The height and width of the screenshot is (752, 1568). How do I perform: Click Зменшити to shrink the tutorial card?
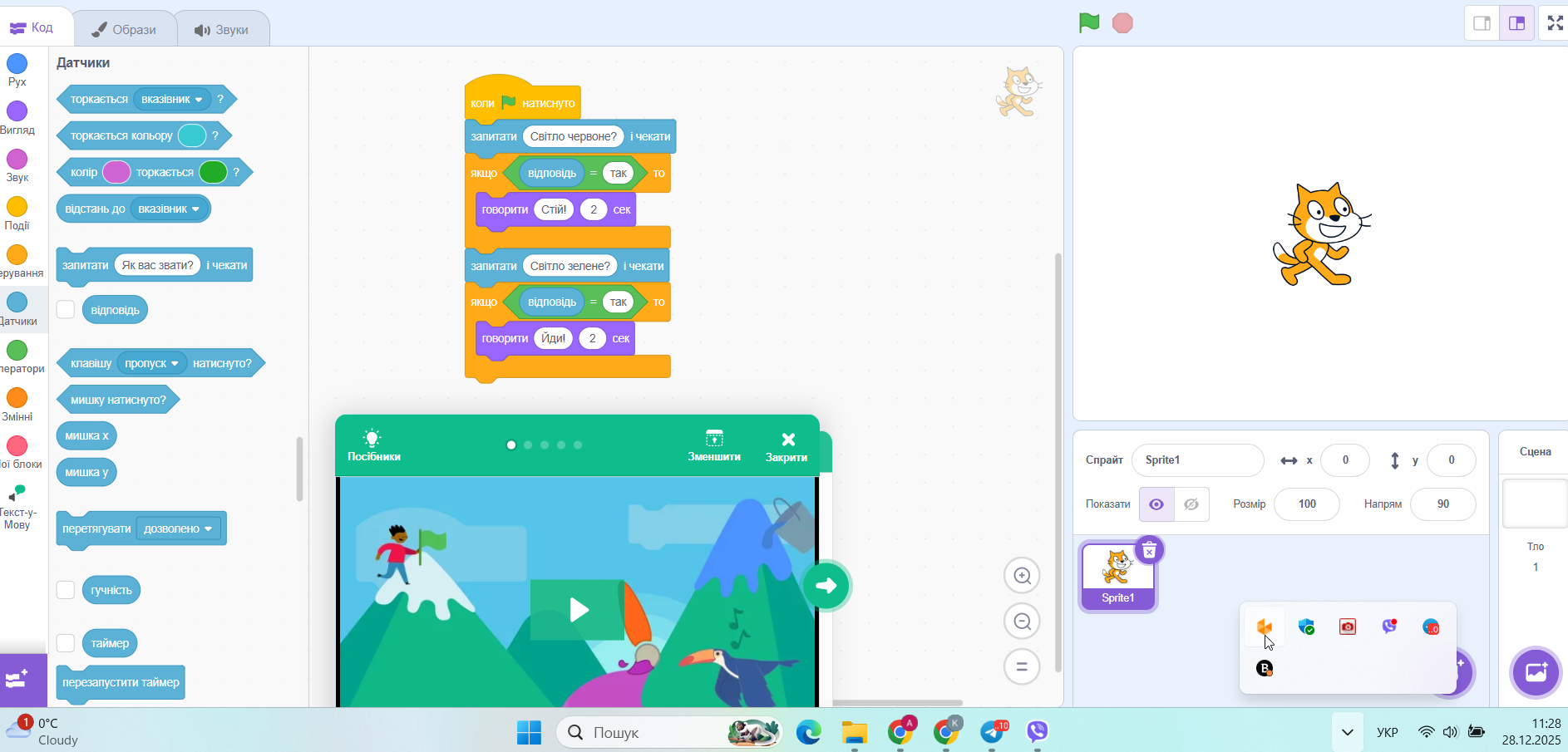[714, 446]
